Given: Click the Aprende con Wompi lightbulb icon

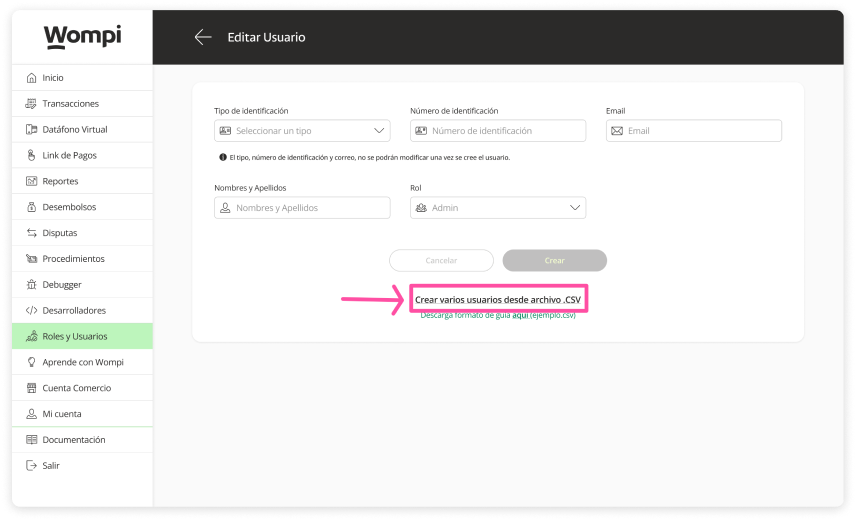Looking at the screenshot, I should 32,362.
